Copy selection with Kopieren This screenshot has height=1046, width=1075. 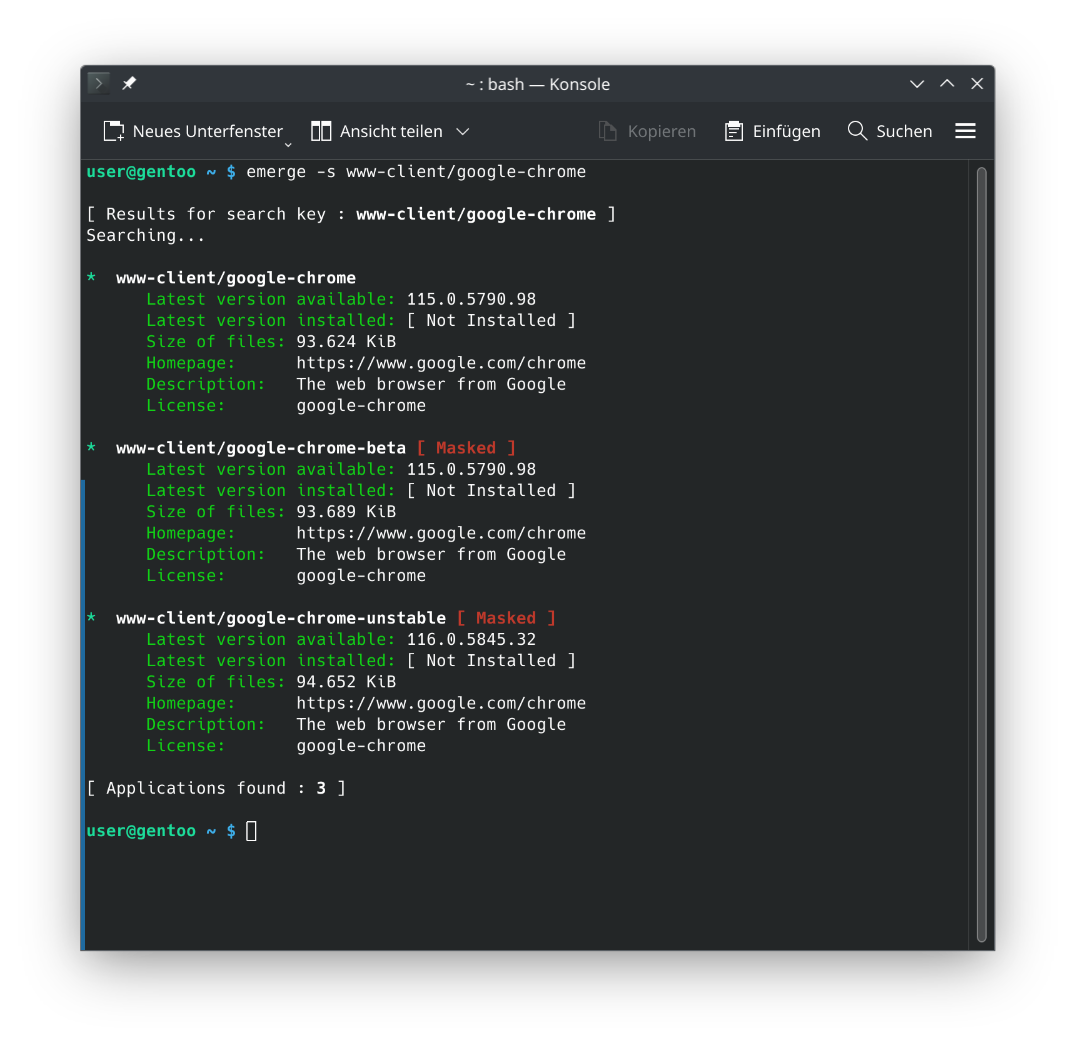(x=662, y=131)
